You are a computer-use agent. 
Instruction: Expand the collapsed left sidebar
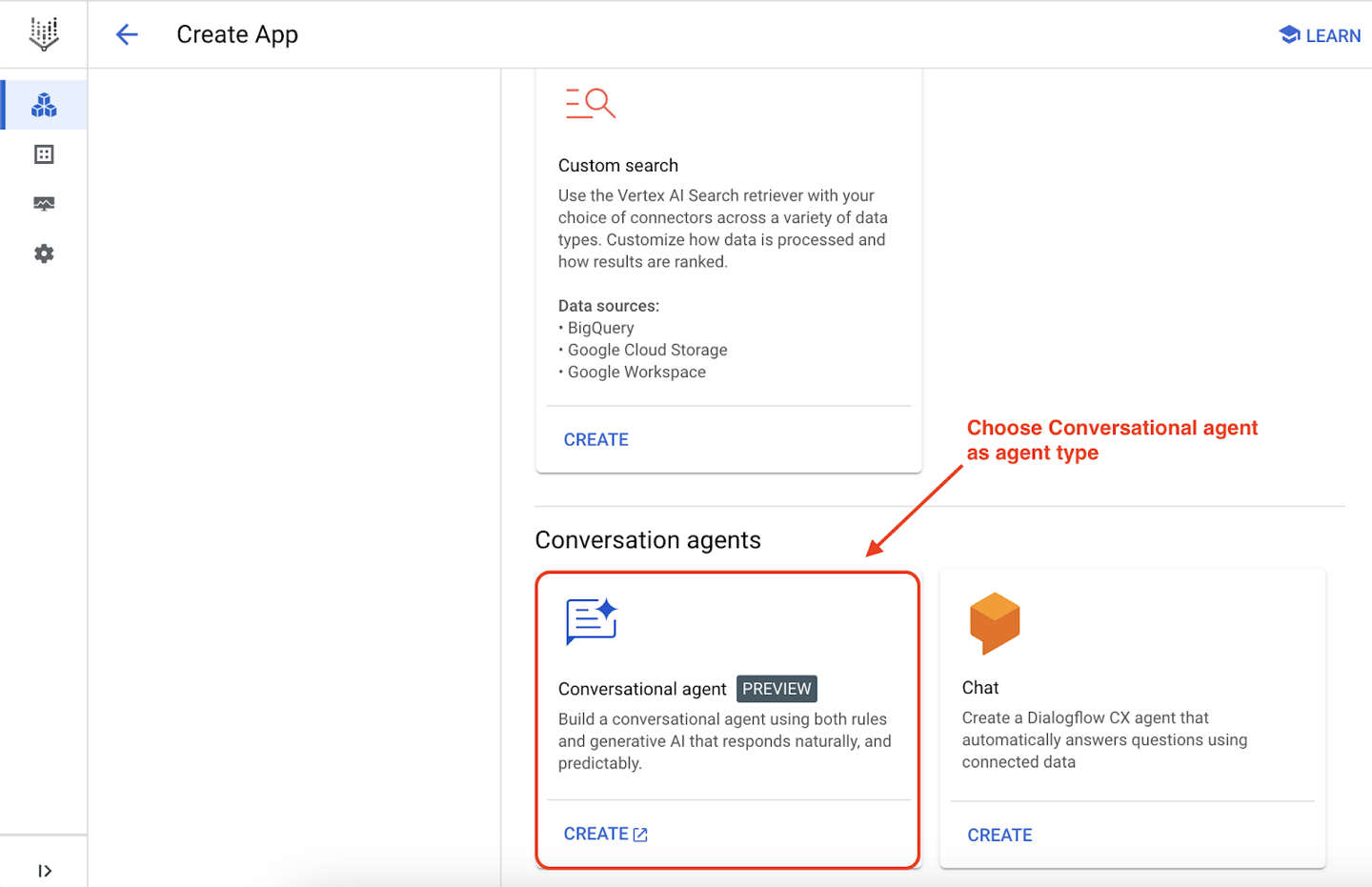(44, 870)
